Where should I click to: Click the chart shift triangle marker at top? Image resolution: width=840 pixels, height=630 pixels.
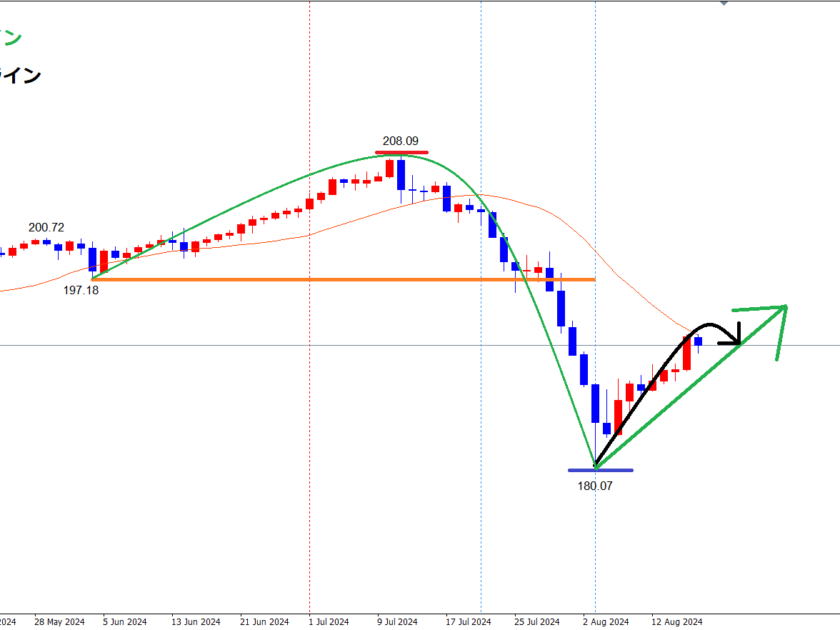click(x=724, y=3)
